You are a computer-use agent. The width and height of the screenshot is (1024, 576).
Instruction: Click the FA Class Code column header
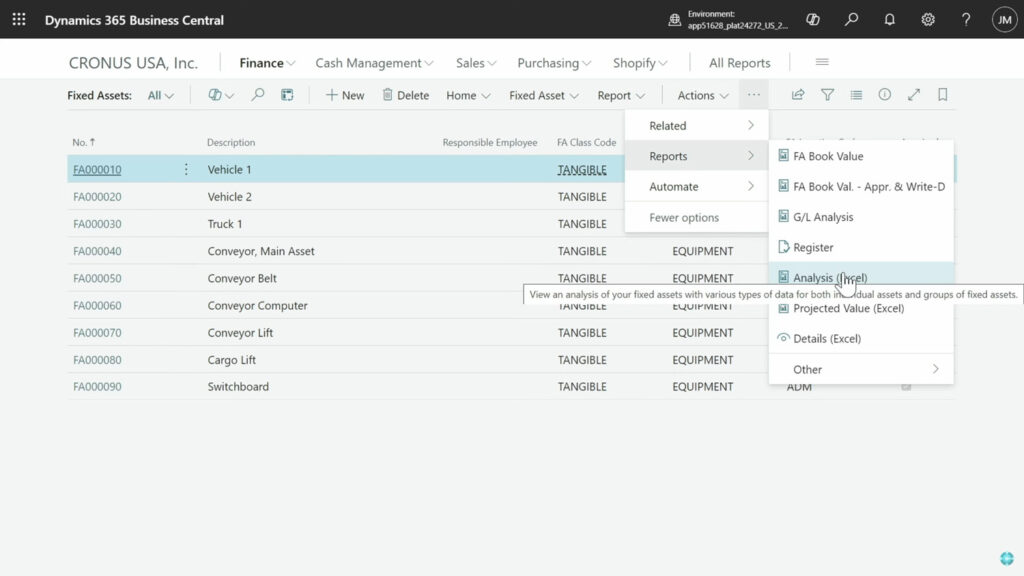pos(586,142)
